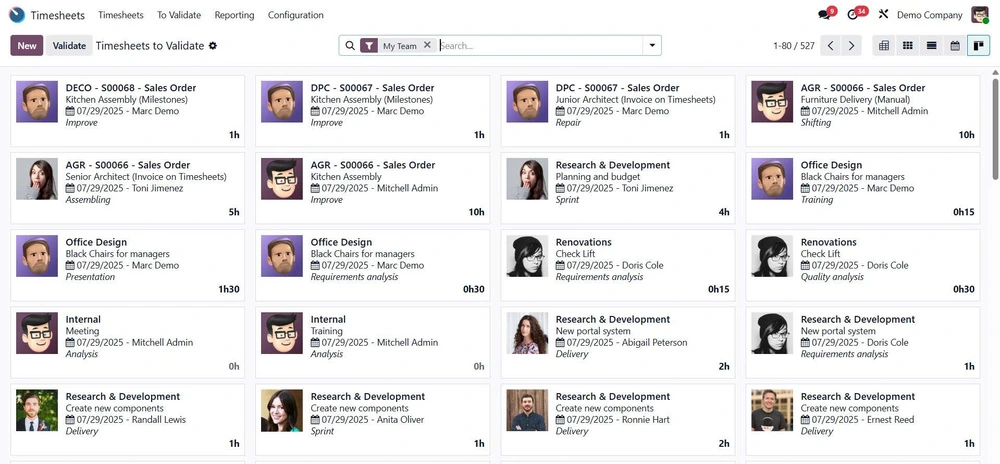Open the Planning and budget card
Screen dimensions: 1000x464
click(618, 188)
